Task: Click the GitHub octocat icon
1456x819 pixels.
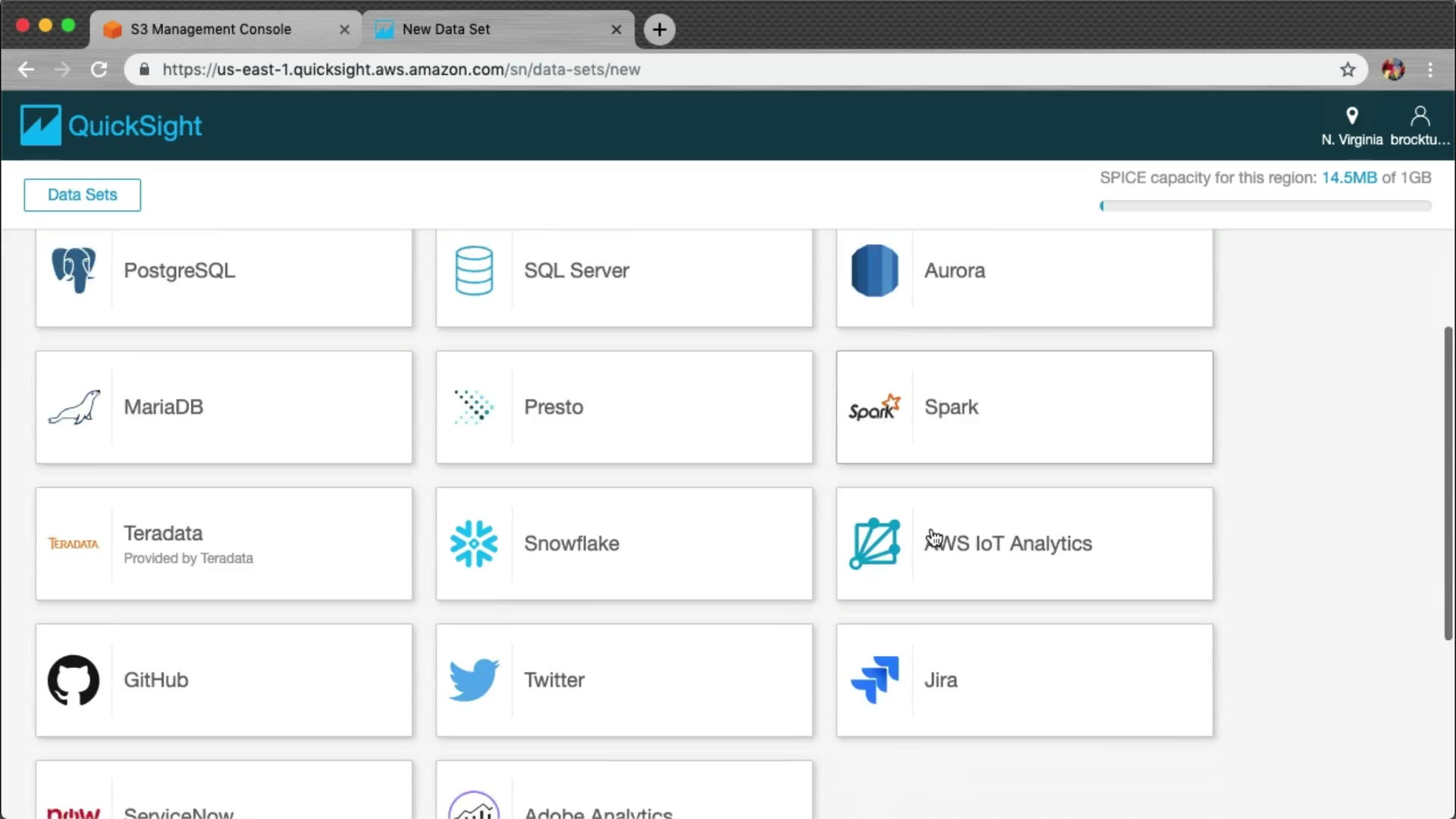Action: coord(74,679)
